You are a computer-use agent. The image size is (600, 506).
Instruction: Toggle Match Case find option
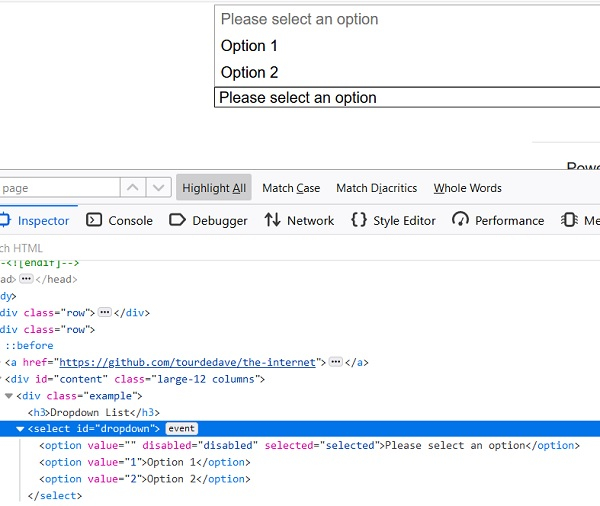[x=291, y=188]
